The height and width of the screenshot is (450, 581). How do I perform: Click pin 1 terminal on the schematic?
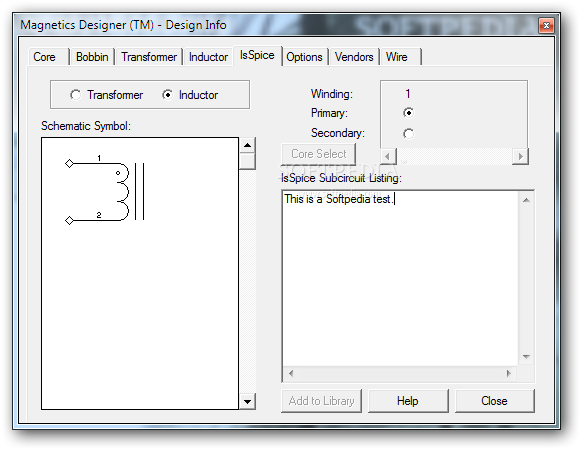(69, 163)
